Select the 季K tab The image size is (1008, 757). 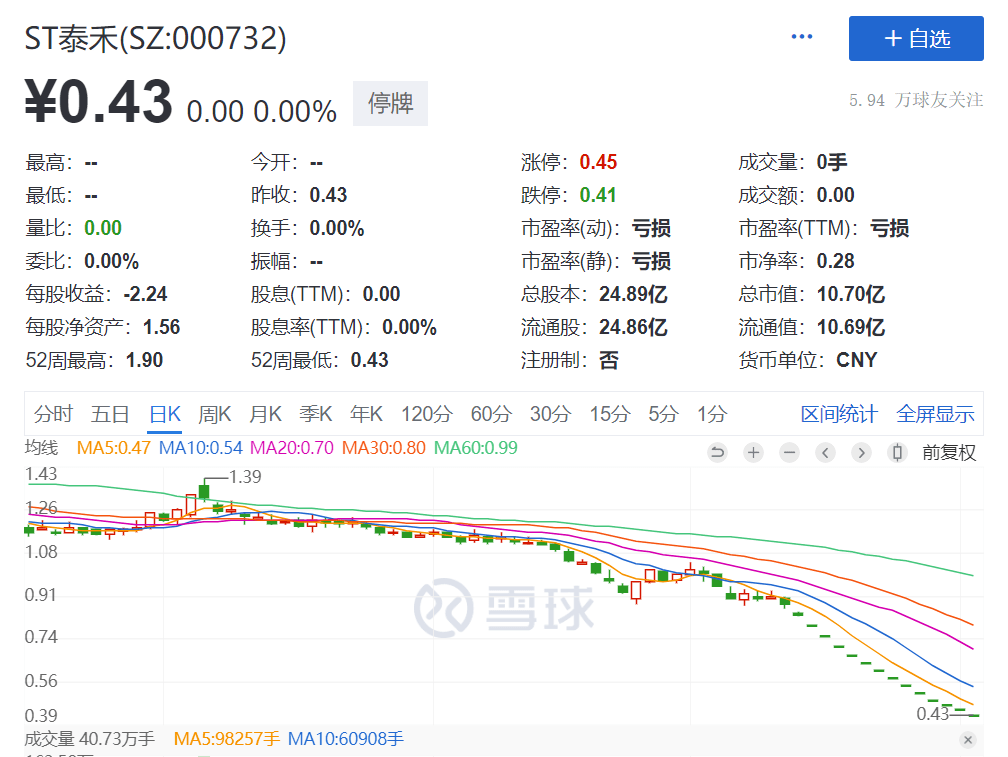coord(316,414)
